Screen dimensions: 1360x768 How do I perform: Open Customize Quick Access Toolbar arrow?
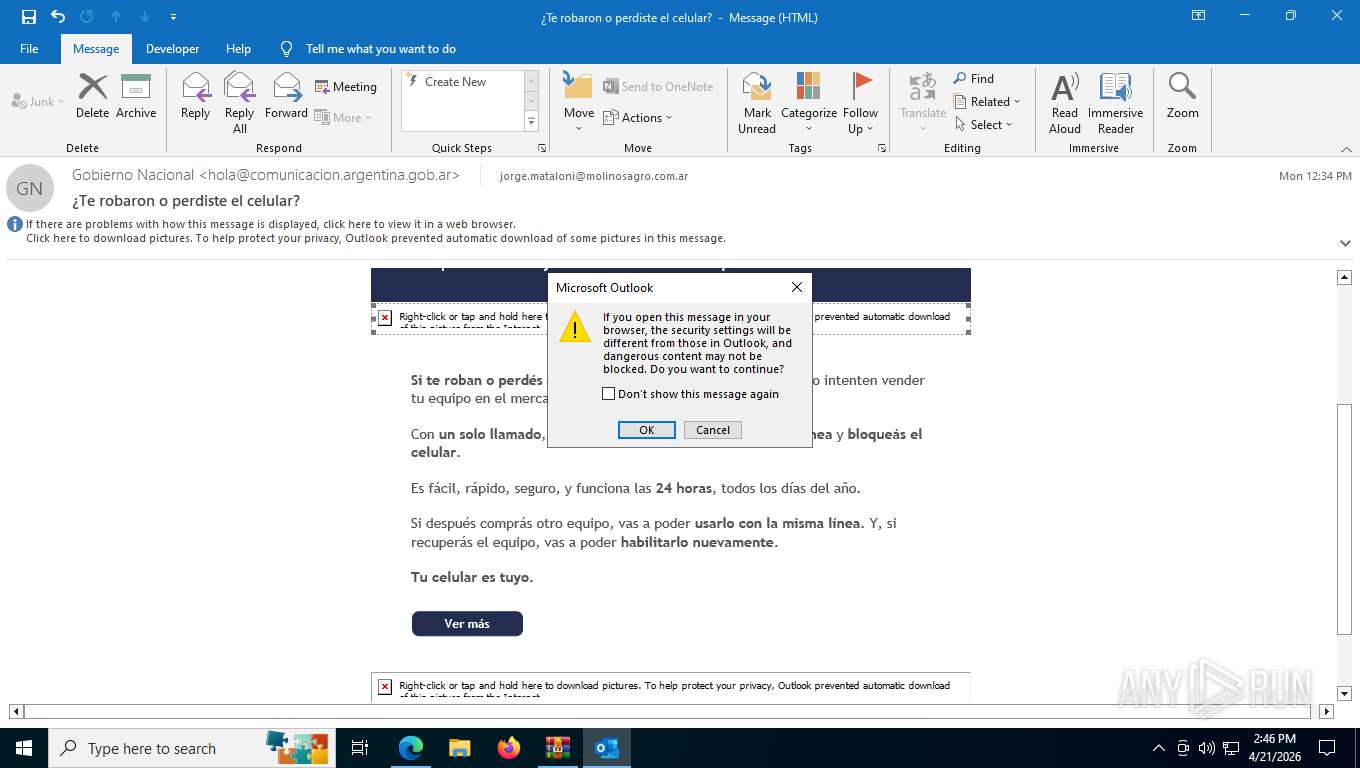point(174,17)
